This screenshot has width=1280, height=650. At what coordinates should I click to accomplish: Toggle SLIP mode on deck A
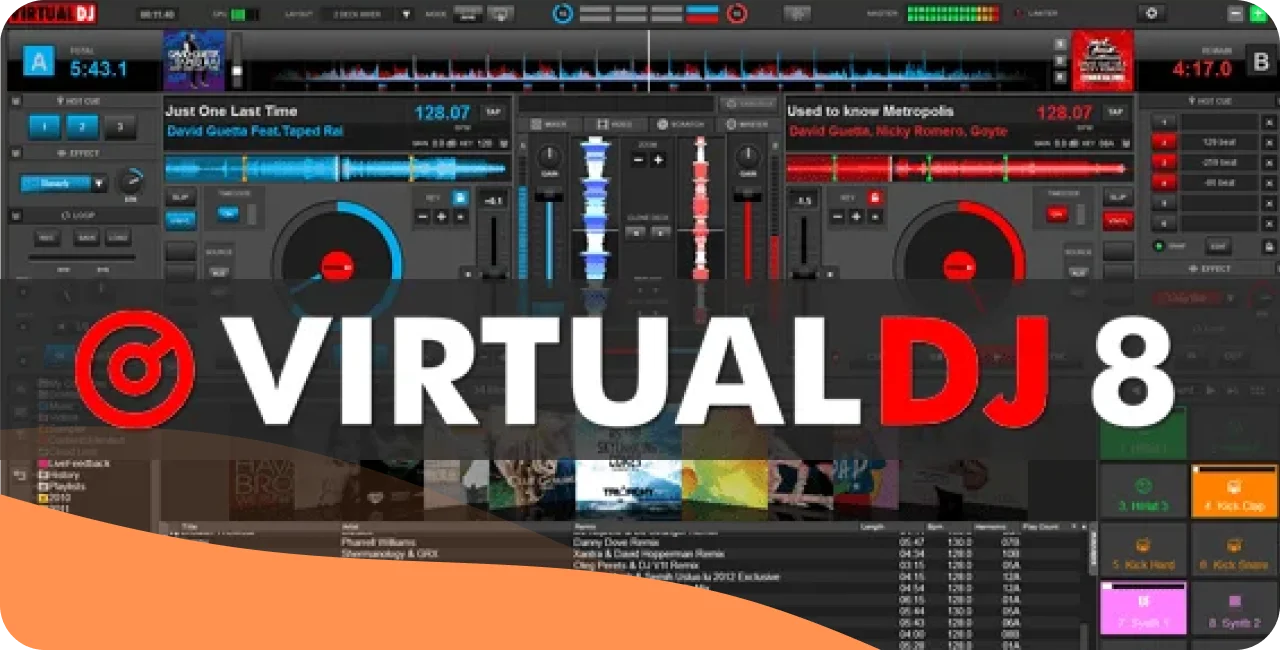181,197
